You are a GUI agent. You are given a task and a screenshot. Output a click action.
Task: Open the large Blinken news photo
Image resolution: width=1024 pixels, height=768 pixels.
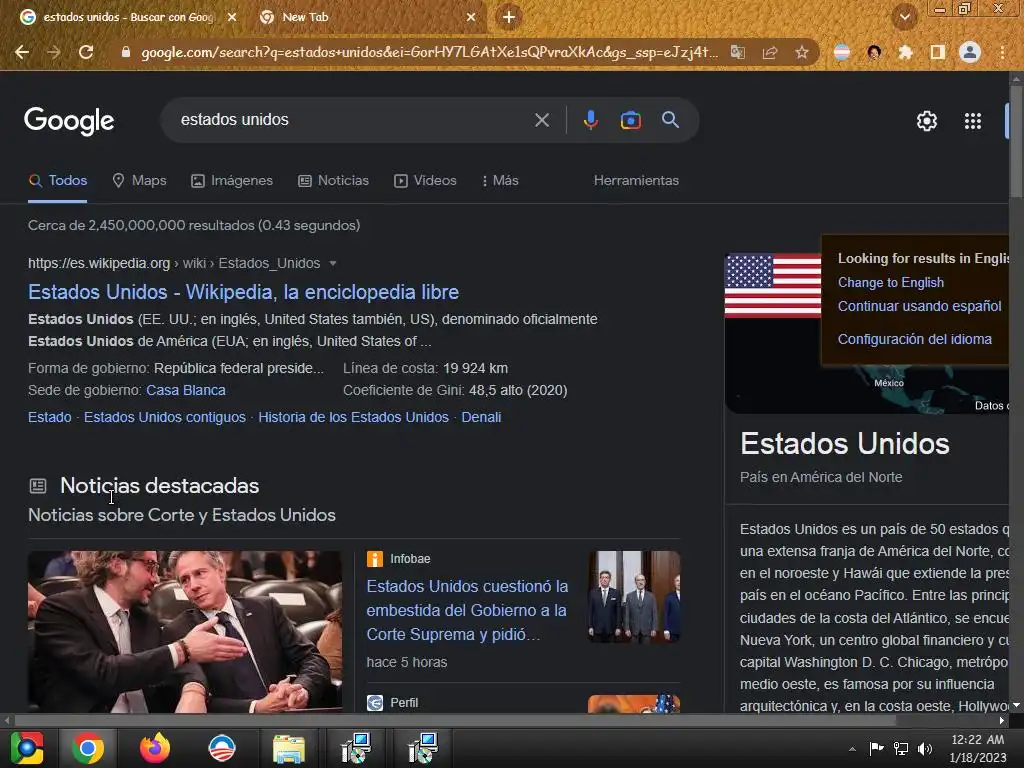[185, 631]
